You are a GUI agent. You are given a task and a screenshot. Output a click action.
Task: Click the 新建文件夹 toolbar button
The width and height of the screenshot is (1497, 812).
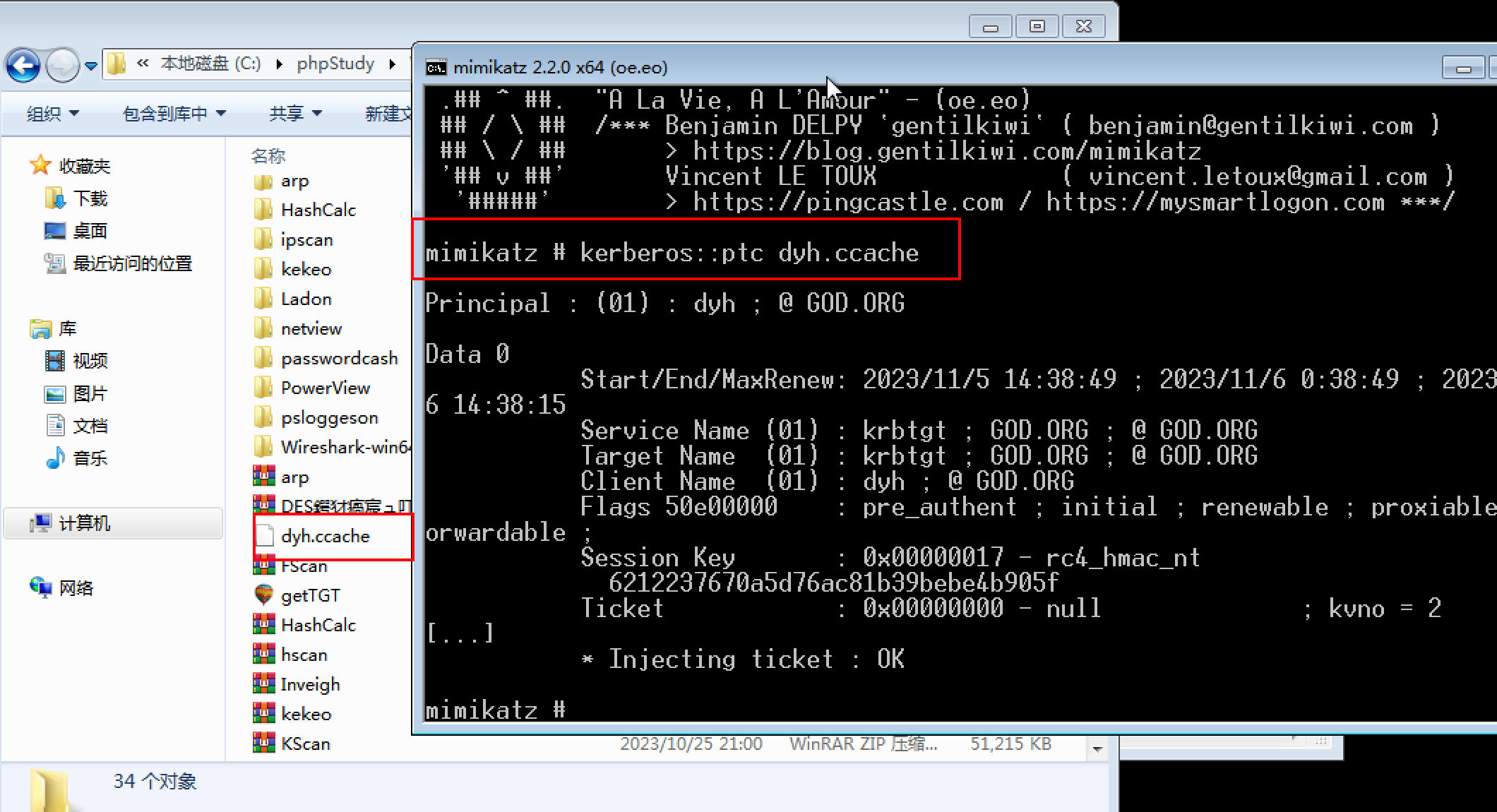pos(388,113)
